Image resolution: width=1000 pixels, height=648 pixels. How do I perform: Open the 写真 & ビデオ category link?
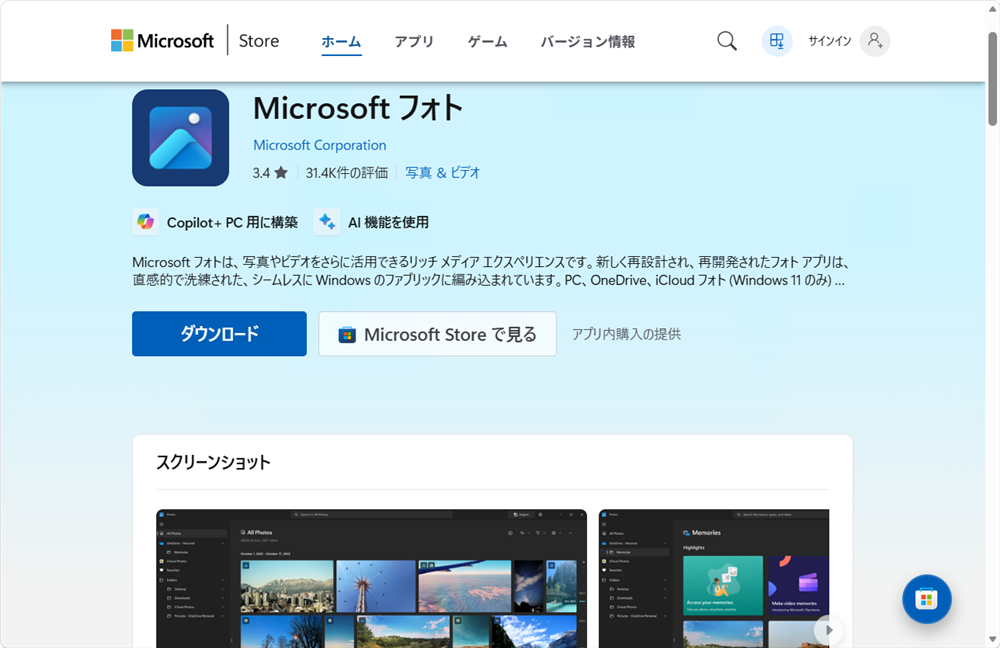[x=443, y=173]
